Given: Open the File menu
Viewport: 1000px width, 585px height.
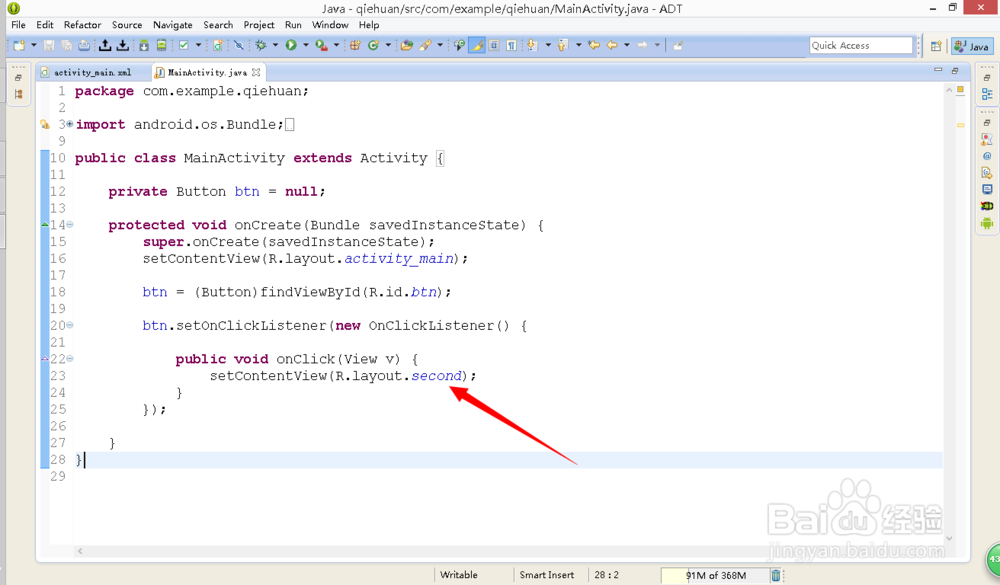Looking at the screenshot, I should point(18,25).
